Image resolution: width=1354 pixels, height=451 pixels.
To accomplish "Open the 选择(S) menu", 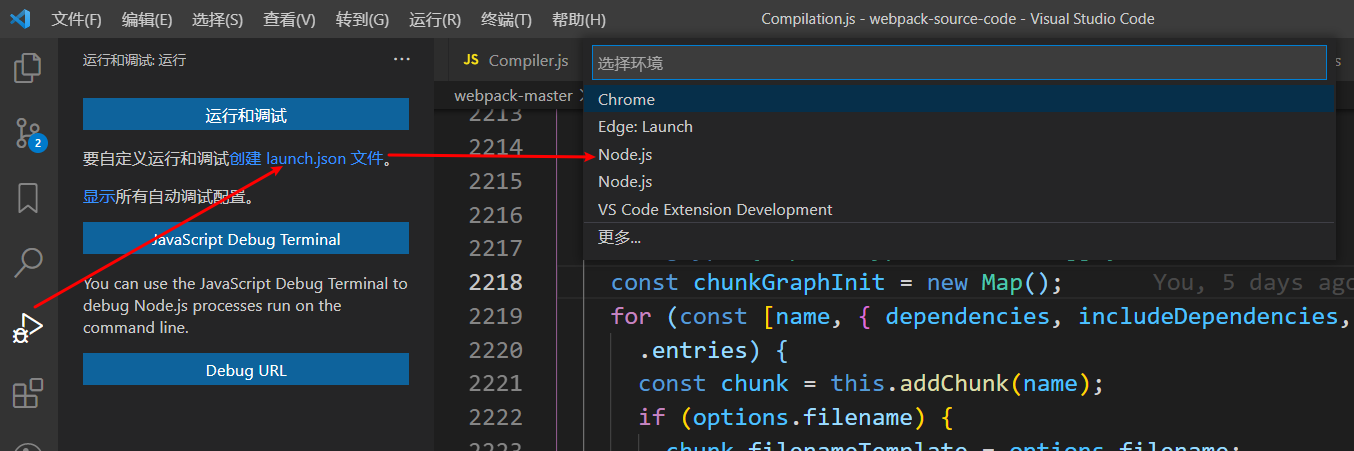I will pyautogui.click(x=217, y=19).
